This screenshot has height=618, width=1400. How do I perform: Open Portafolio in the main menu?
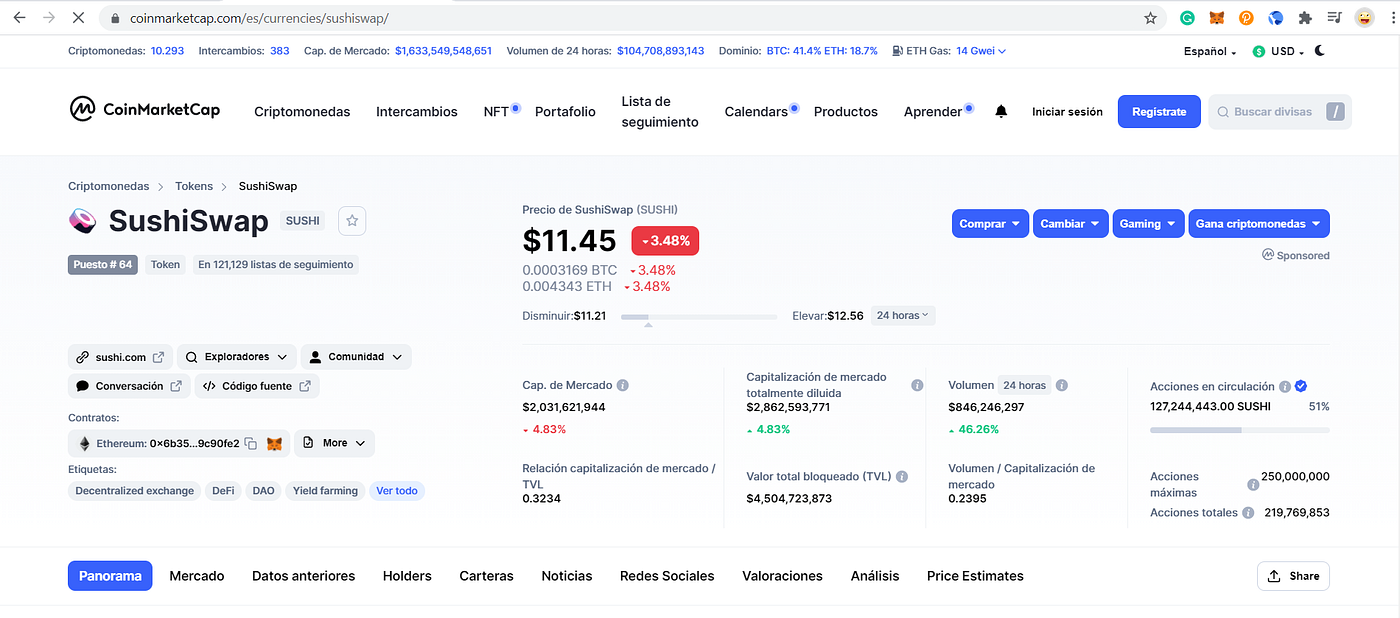[x=565, y=112]
